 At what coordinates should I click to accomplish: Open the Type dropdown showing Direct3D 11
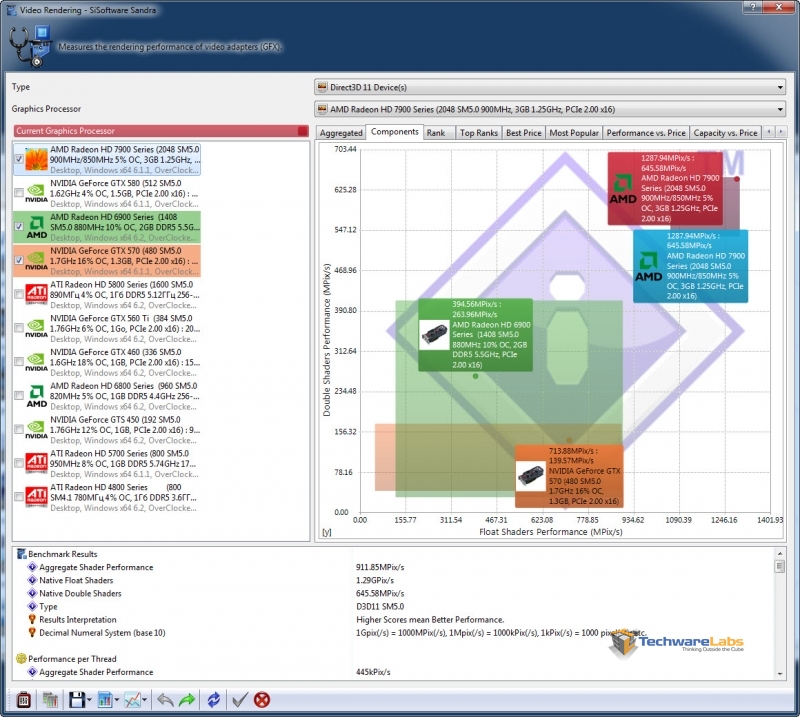point(550,87)
